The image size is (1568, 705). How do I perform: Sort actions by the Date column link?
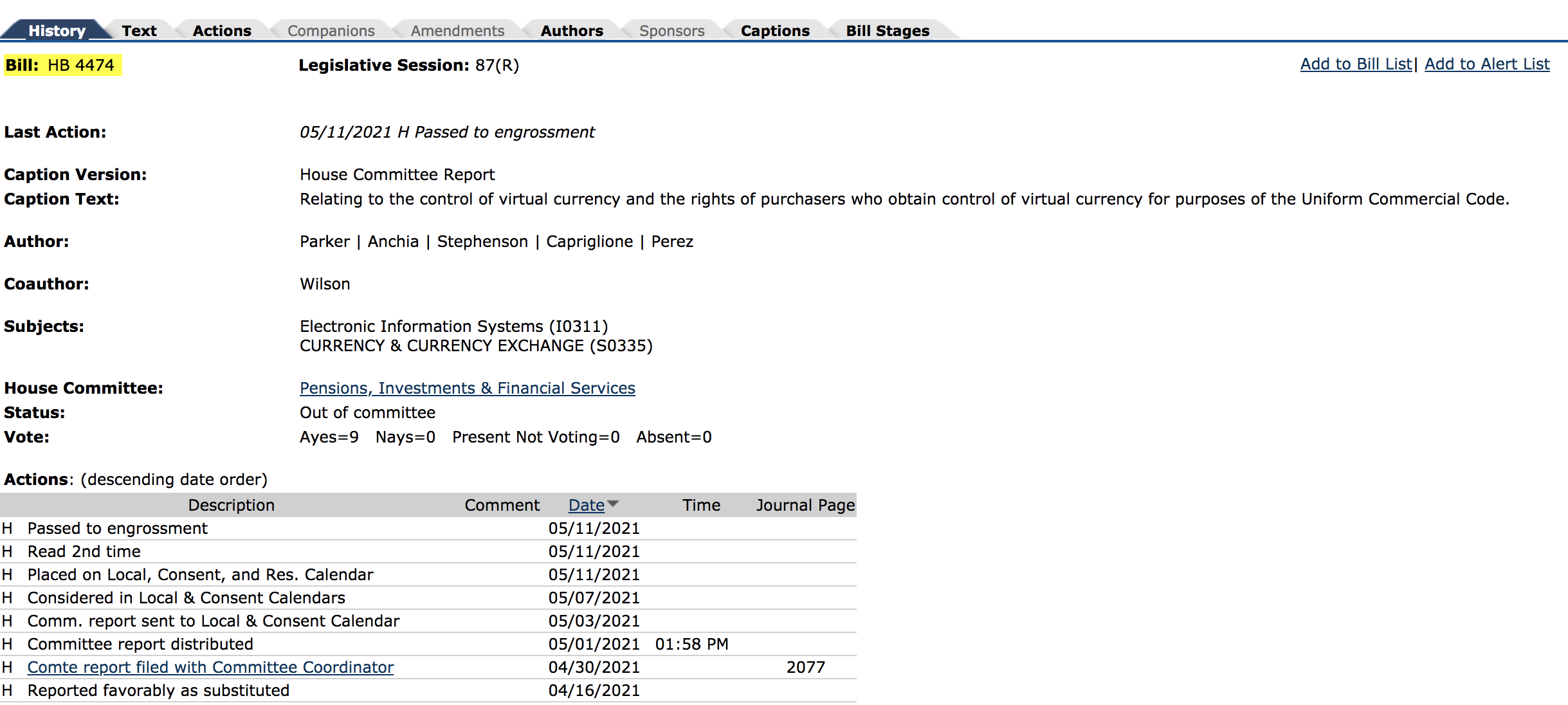[x=586, y=506]
